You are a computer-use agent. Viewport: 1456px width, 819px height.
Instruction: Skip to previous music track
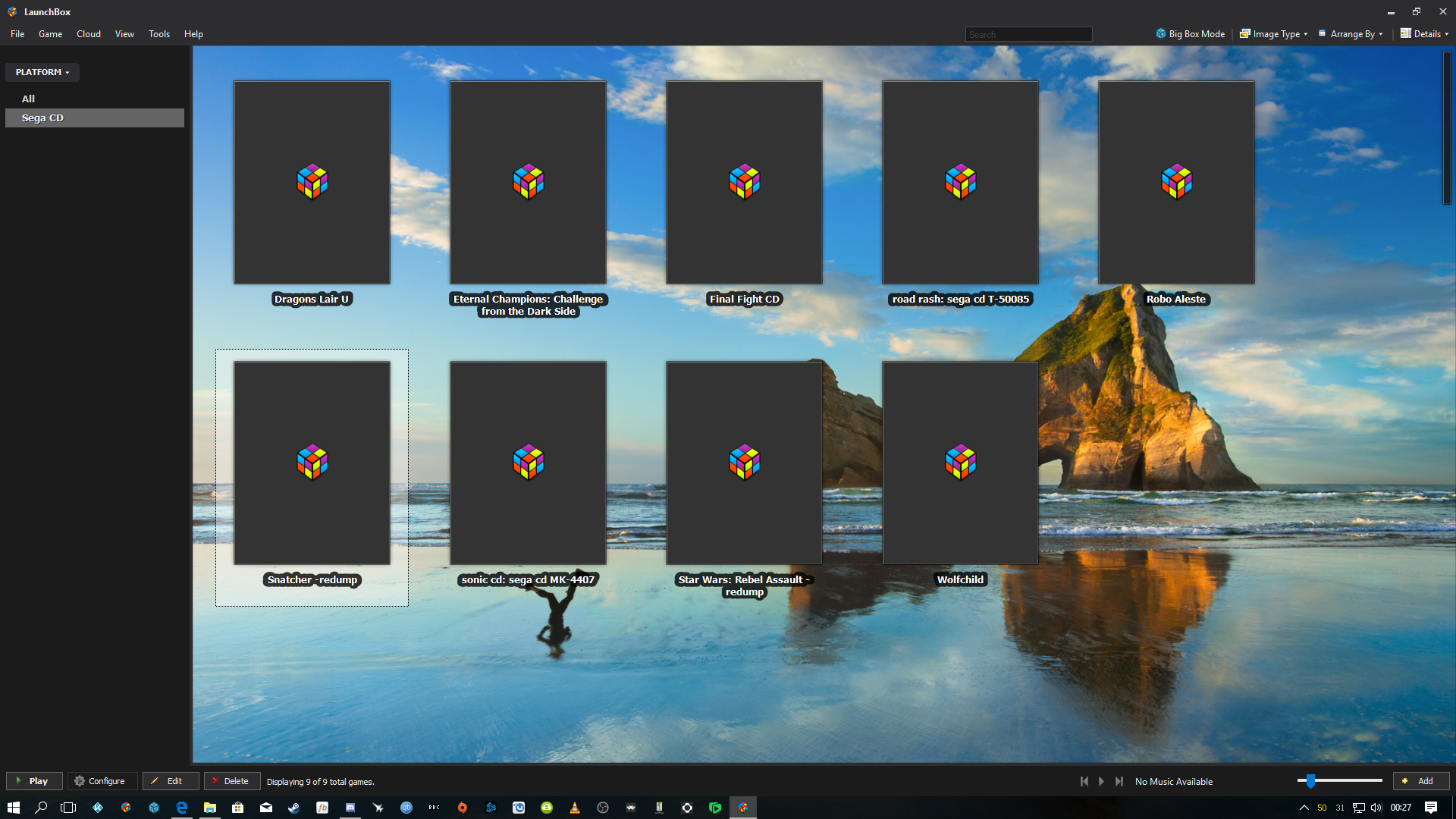pyautogui.click(x=1084, y=781)
